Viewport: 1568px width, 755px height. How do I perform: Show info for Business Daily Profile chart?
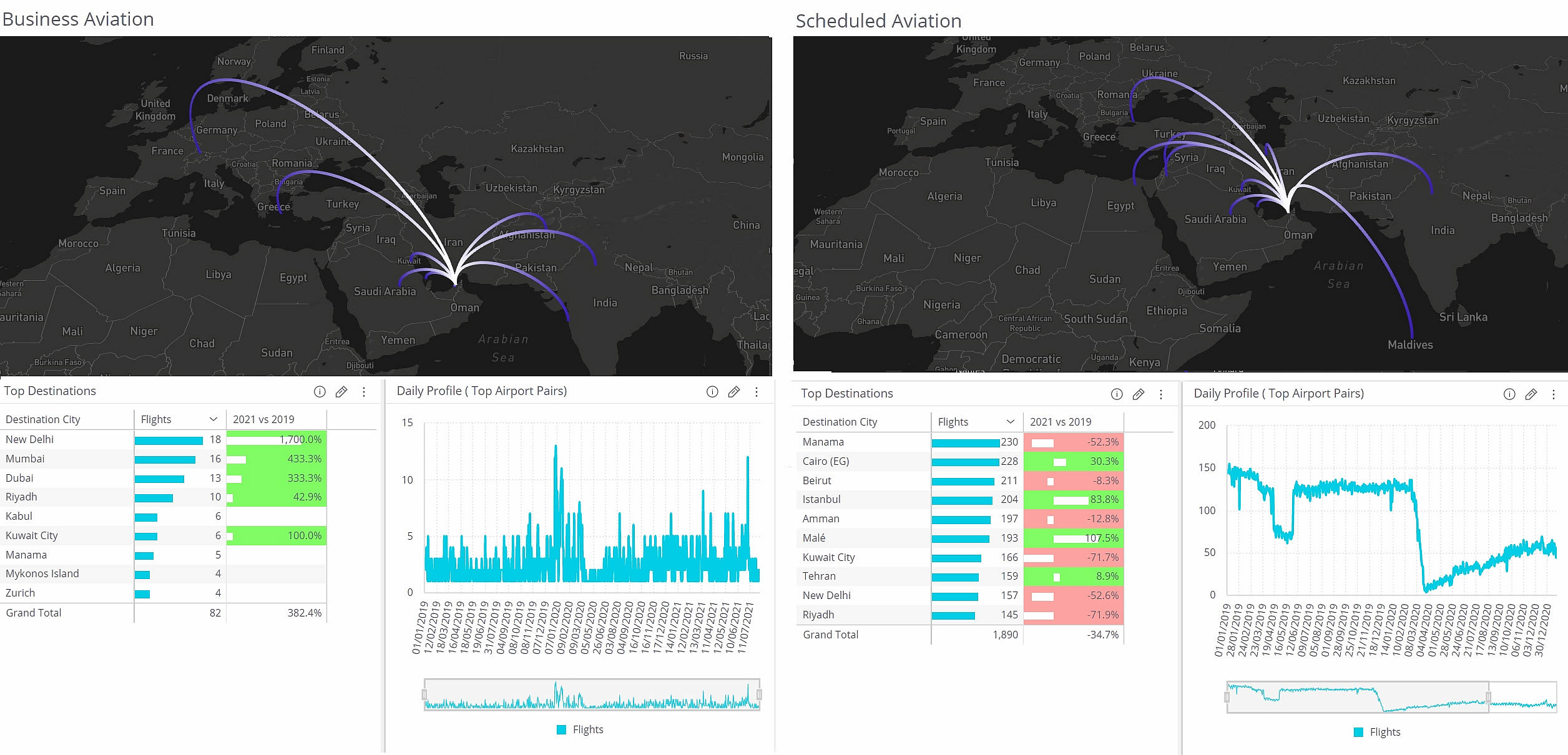pos(712,392)
